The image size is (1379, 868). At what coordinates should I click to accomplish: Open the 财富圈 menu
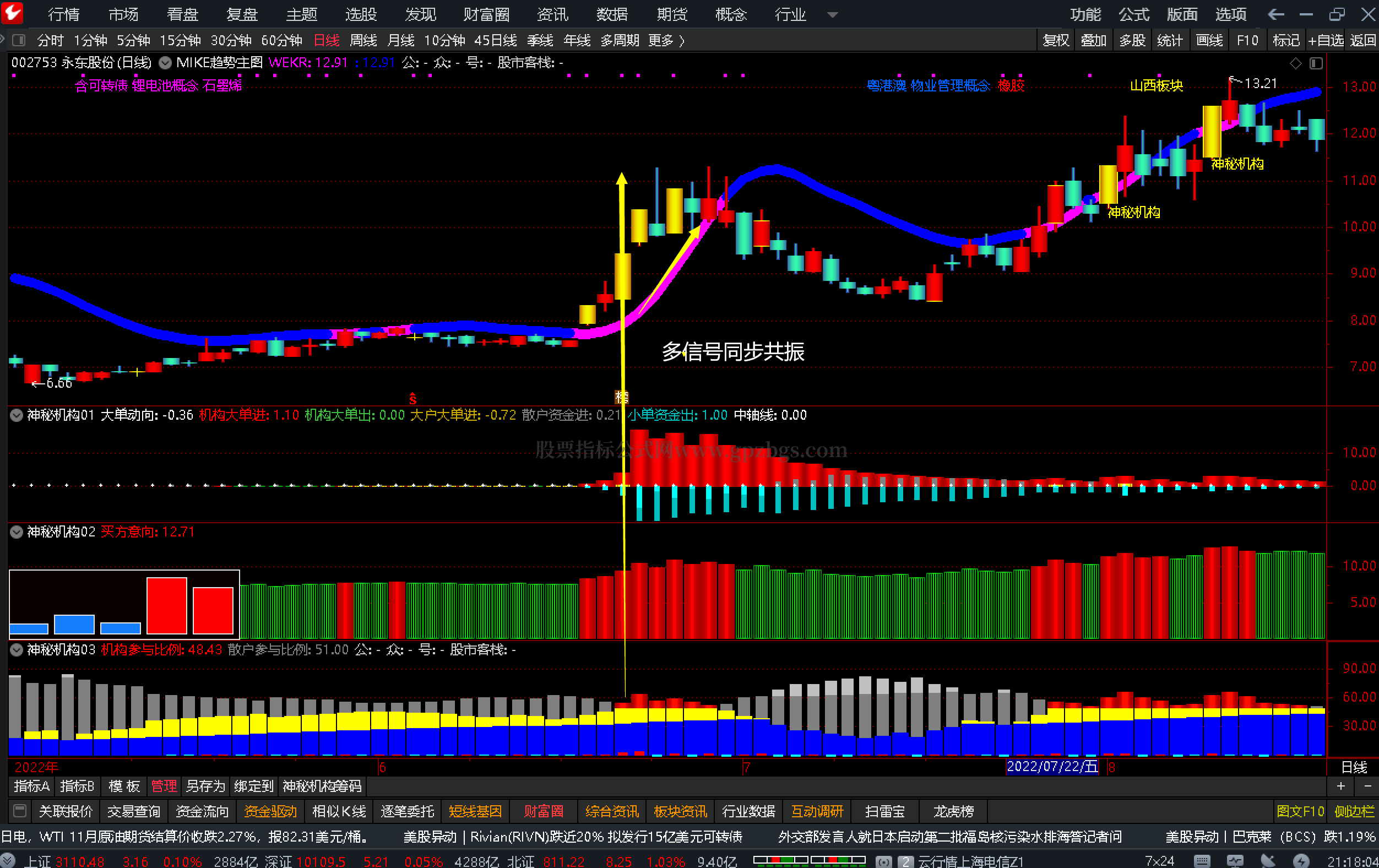pos(486,14)
